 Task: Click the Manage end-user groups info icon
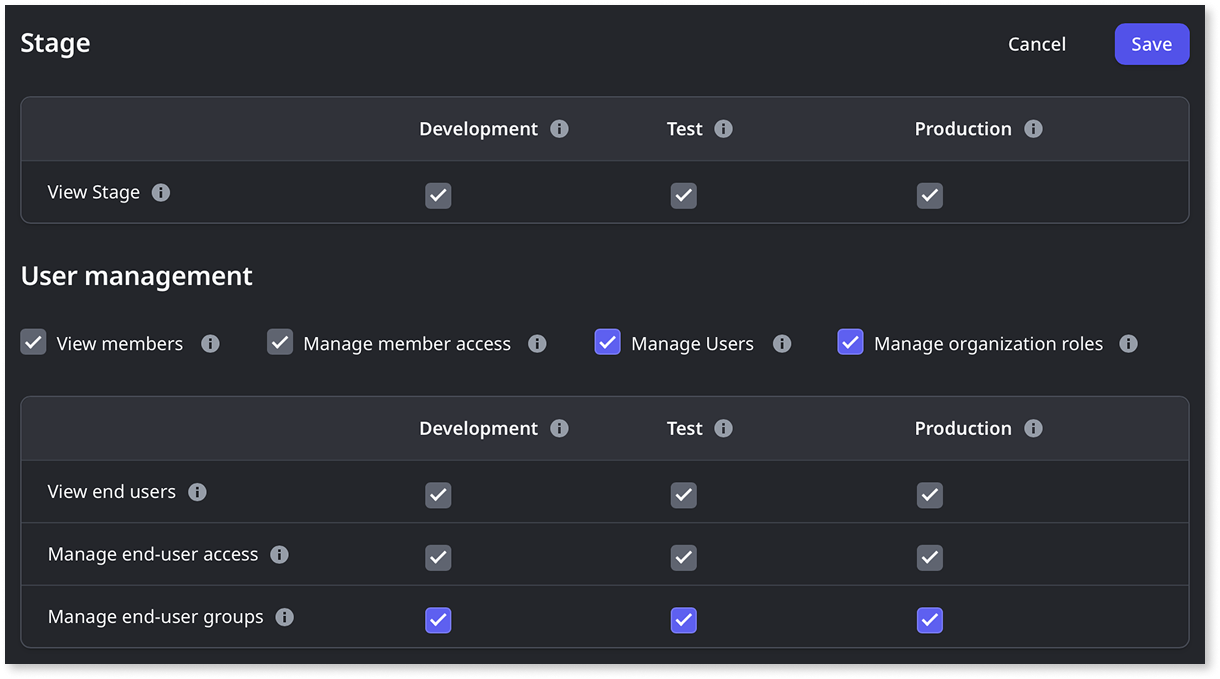coord(285,617)
